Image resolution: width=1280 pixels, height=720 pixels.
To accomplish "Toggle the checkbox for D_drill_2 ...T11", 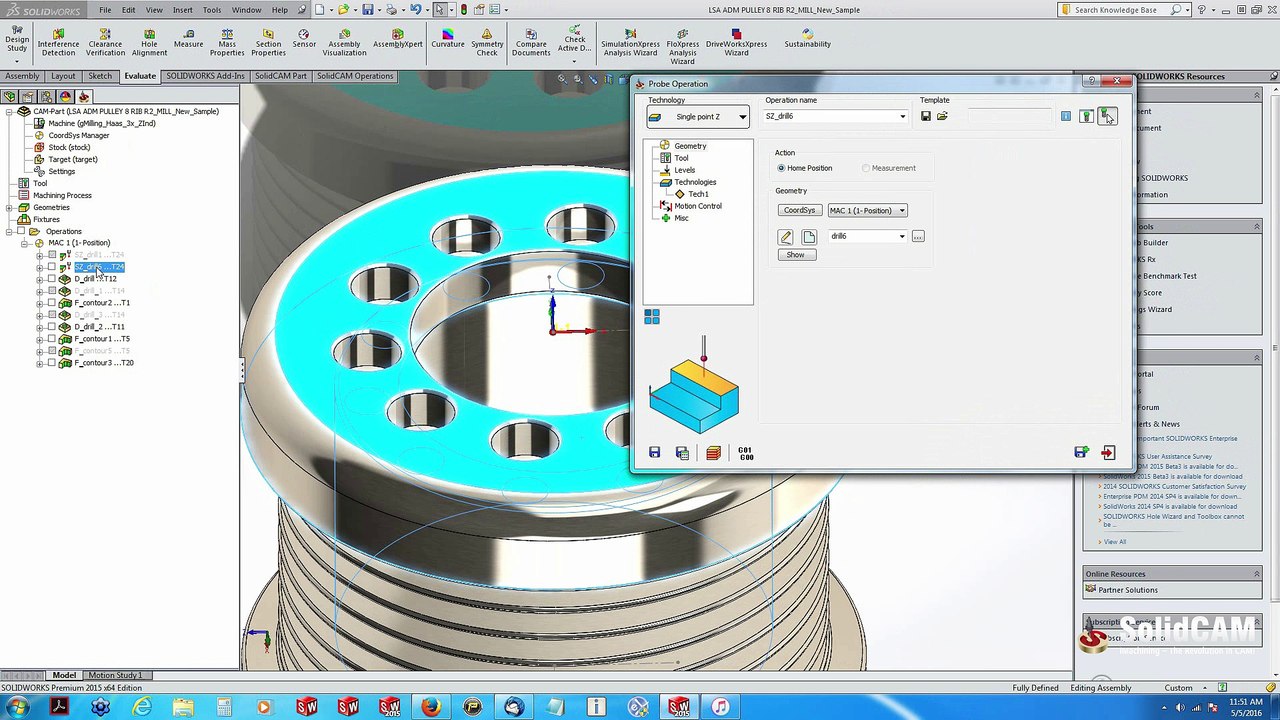I will pyautogui.click(x=52, y=327).
